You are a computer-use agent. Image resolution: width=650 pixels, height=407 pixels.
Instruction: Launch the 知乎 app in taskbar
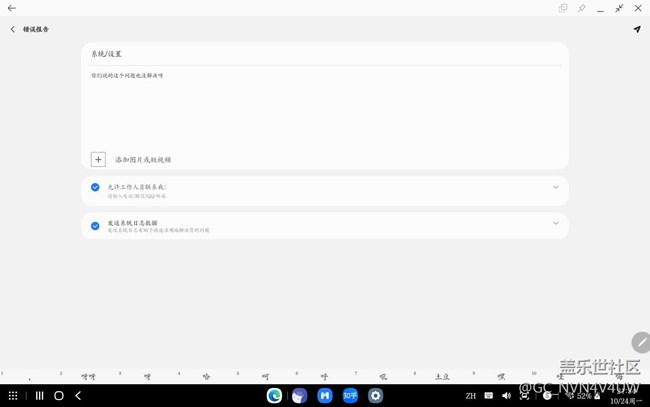point(350,396)
